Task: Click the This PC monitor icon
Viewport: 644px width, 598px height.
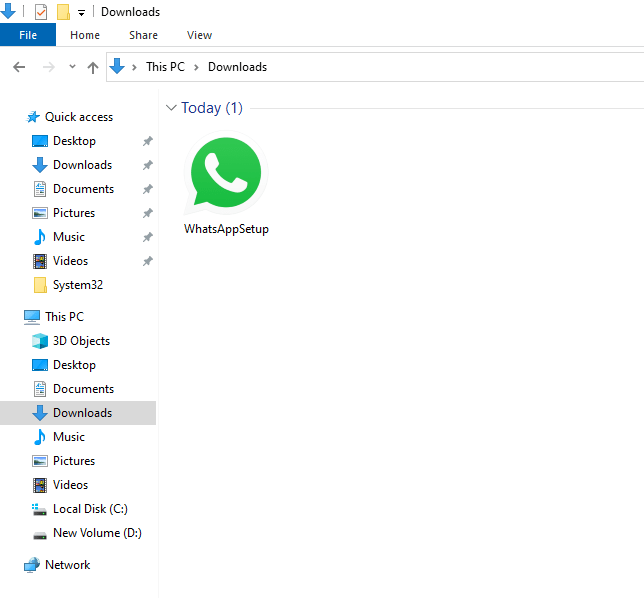Action: [x=32, y=317]
